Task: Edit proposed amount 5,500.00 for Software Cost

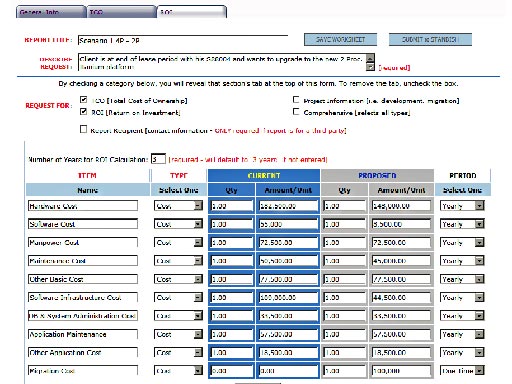Action: click(x=401, y=224)
